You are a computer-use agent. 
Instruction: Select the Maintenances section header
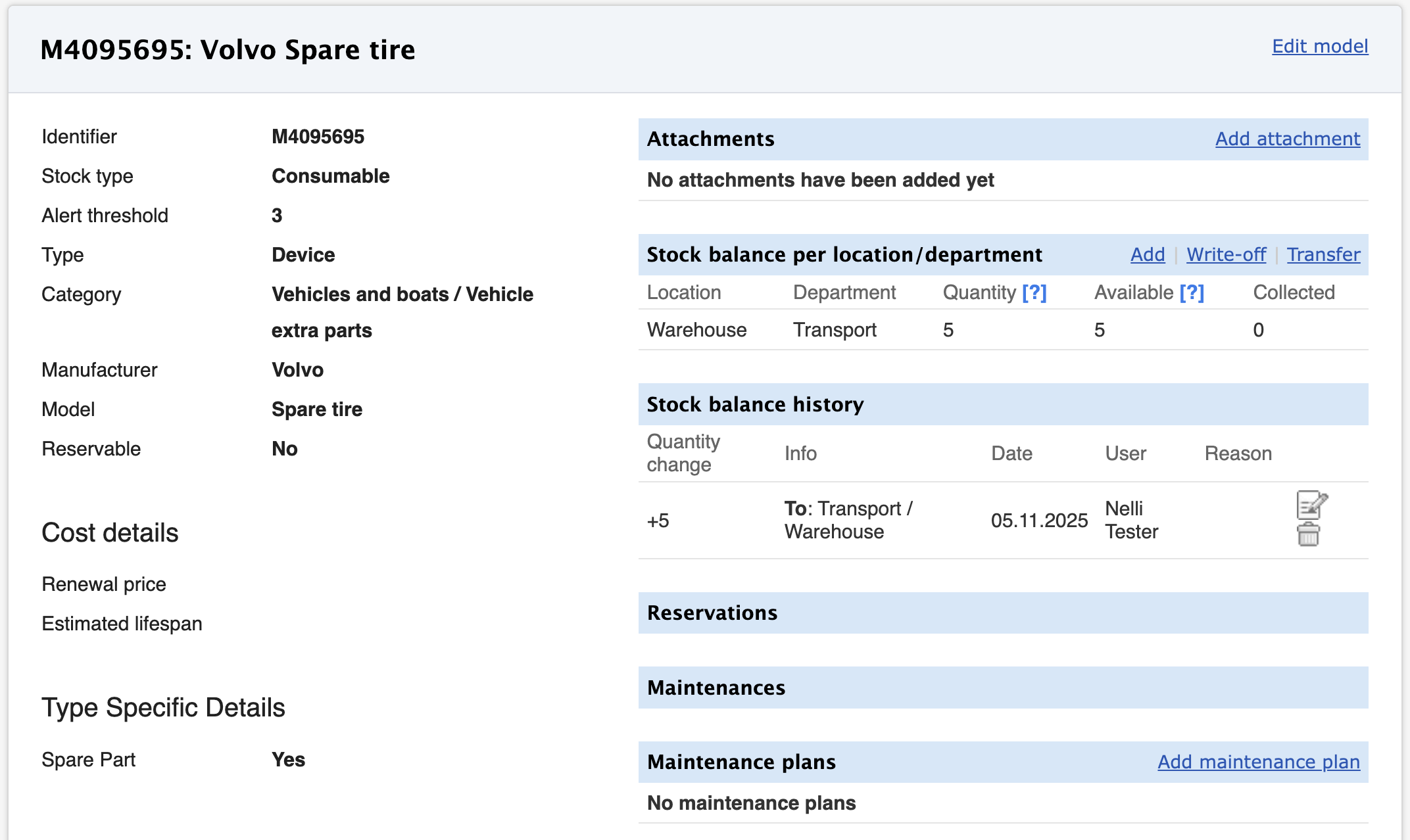[716, 688]
